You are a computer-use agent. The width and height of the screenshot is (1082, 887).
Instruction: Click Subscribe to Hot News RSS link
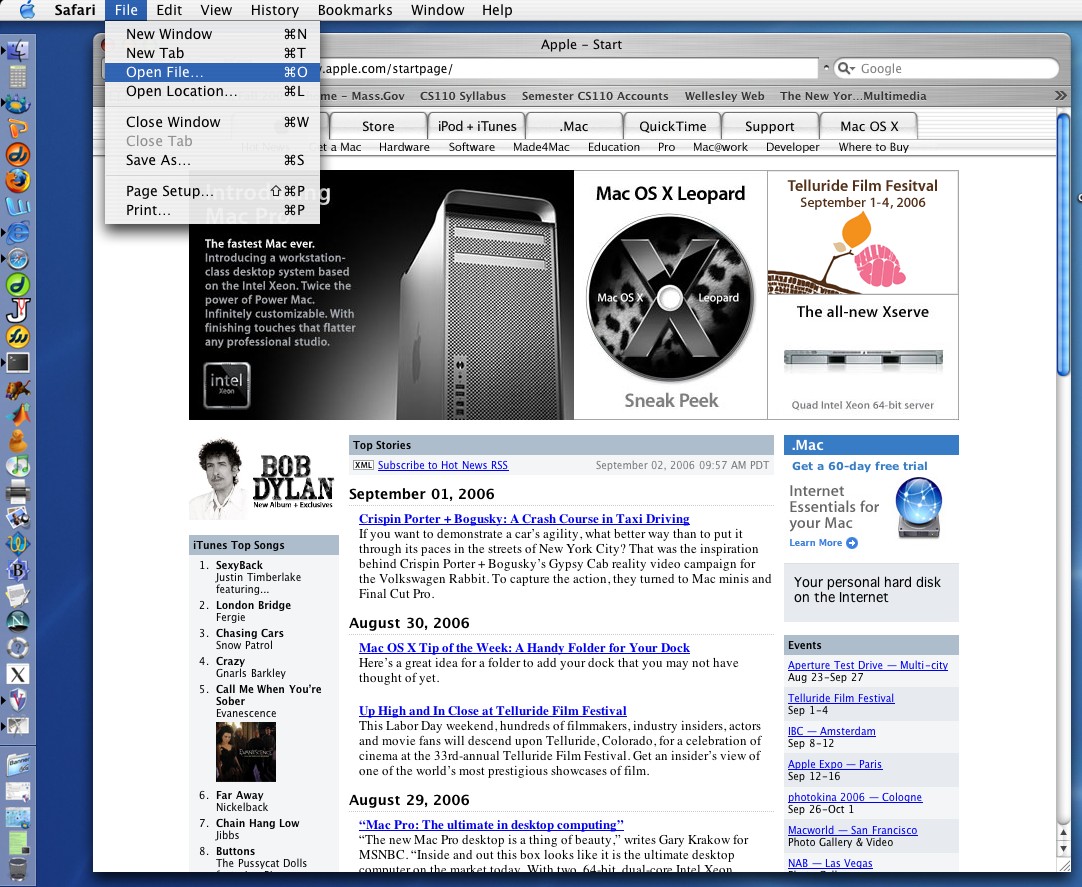[443, 465]
